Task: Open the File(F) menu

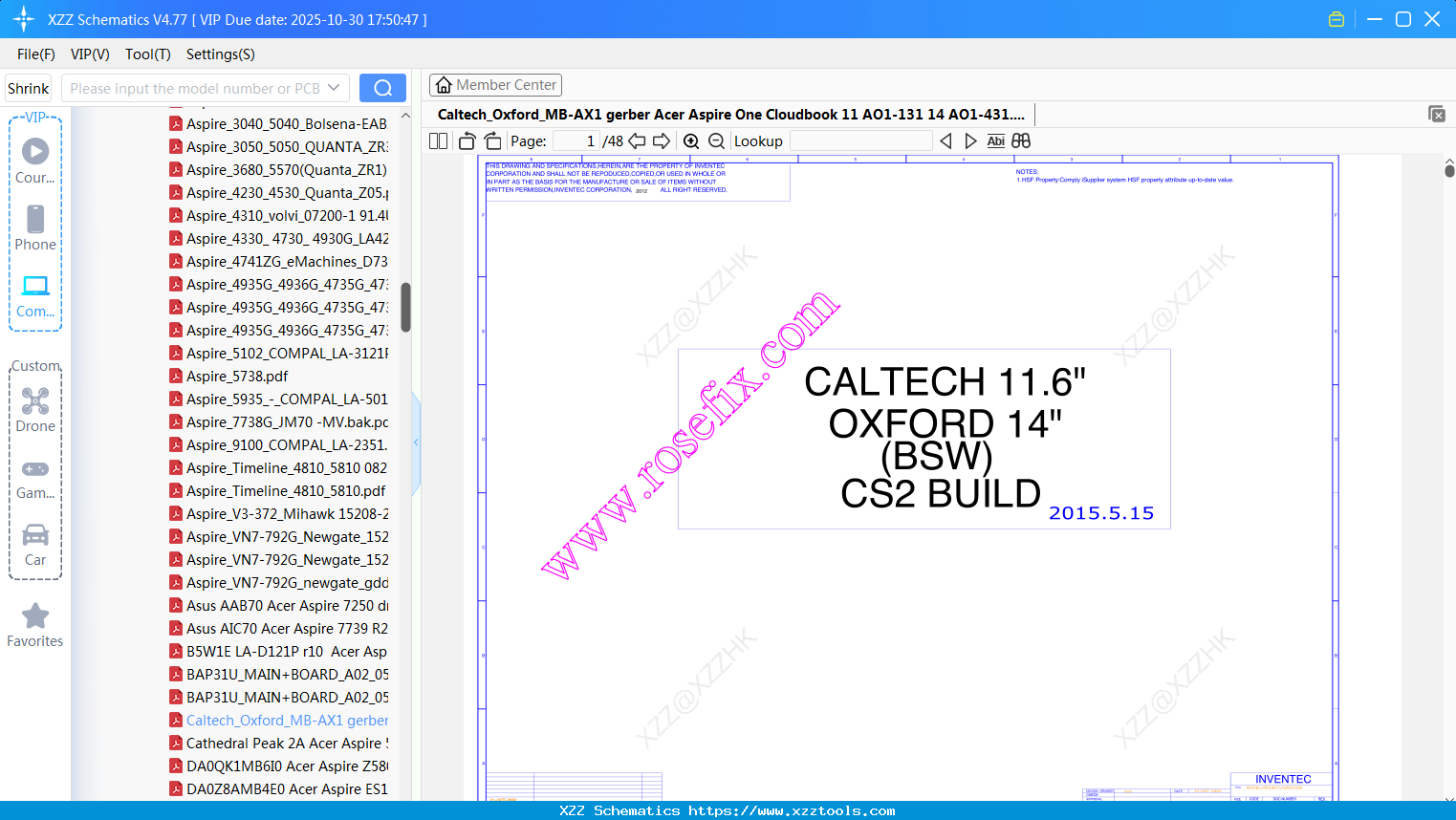Action: [x=36, y=54]
